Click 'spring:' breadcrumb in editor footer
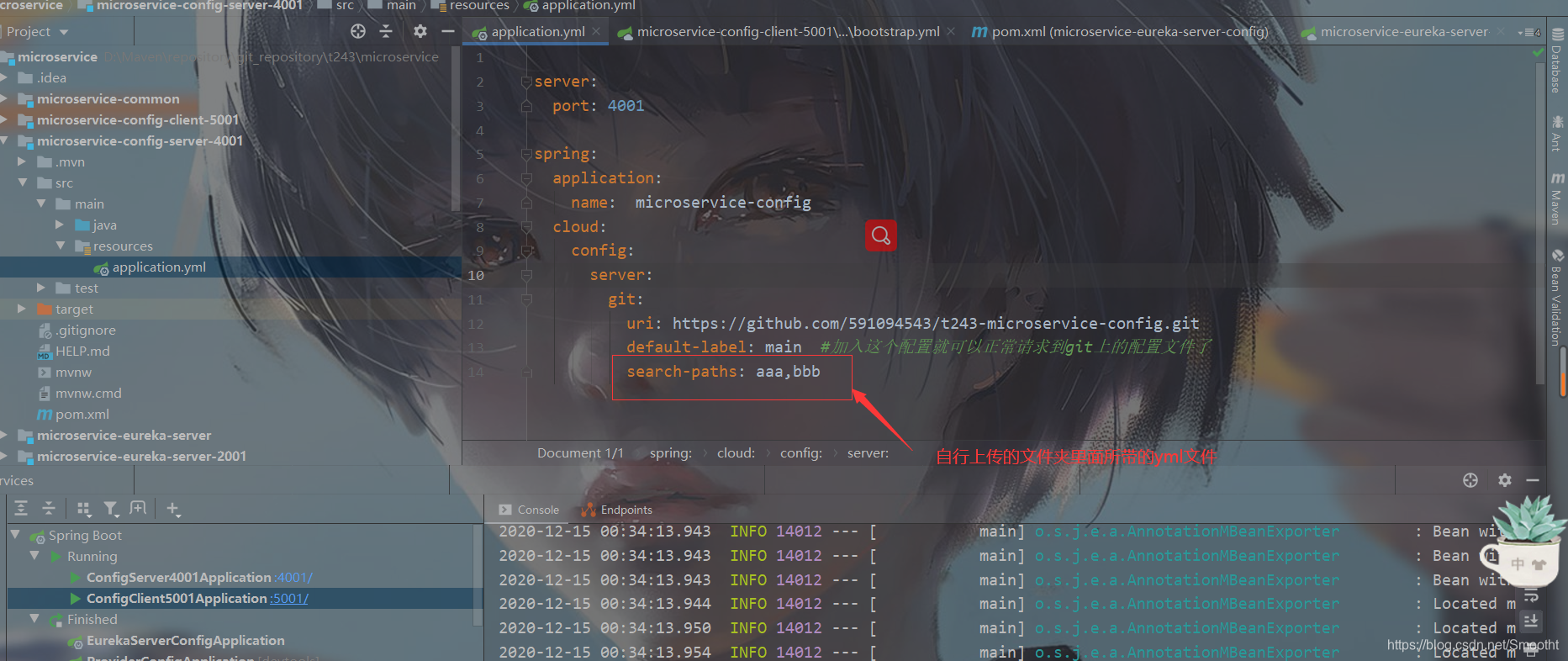The image size is (1568, 661). (x=670, y=452)
